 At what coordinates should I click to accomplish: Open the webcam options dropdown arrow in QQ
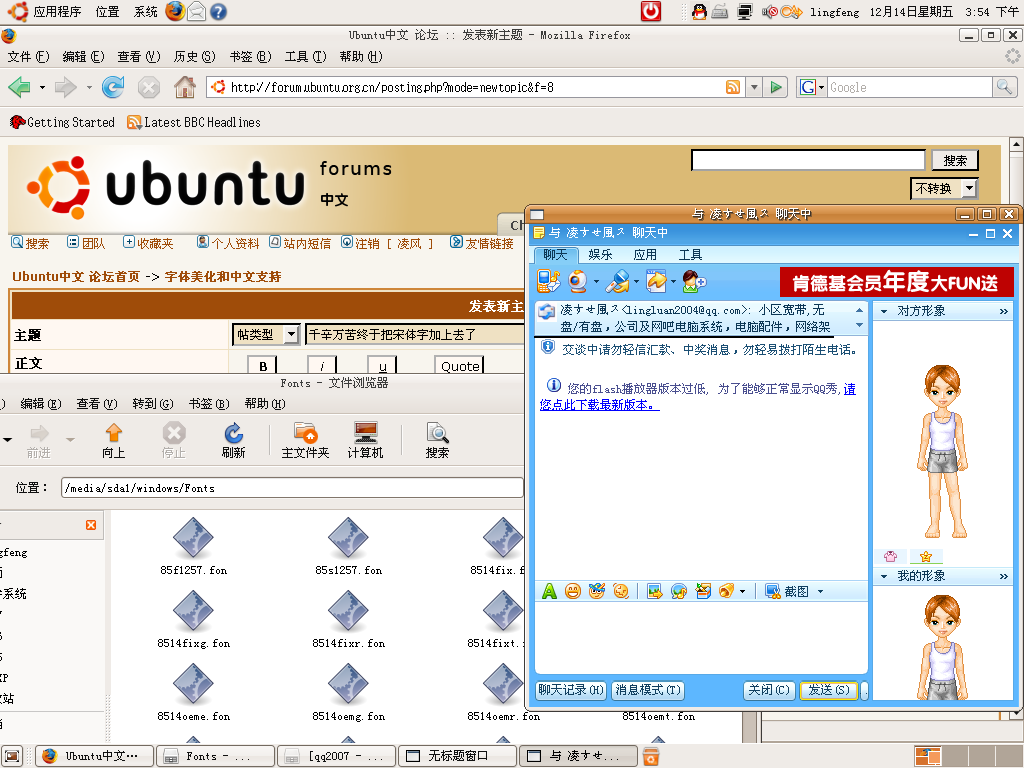[596, 282]
